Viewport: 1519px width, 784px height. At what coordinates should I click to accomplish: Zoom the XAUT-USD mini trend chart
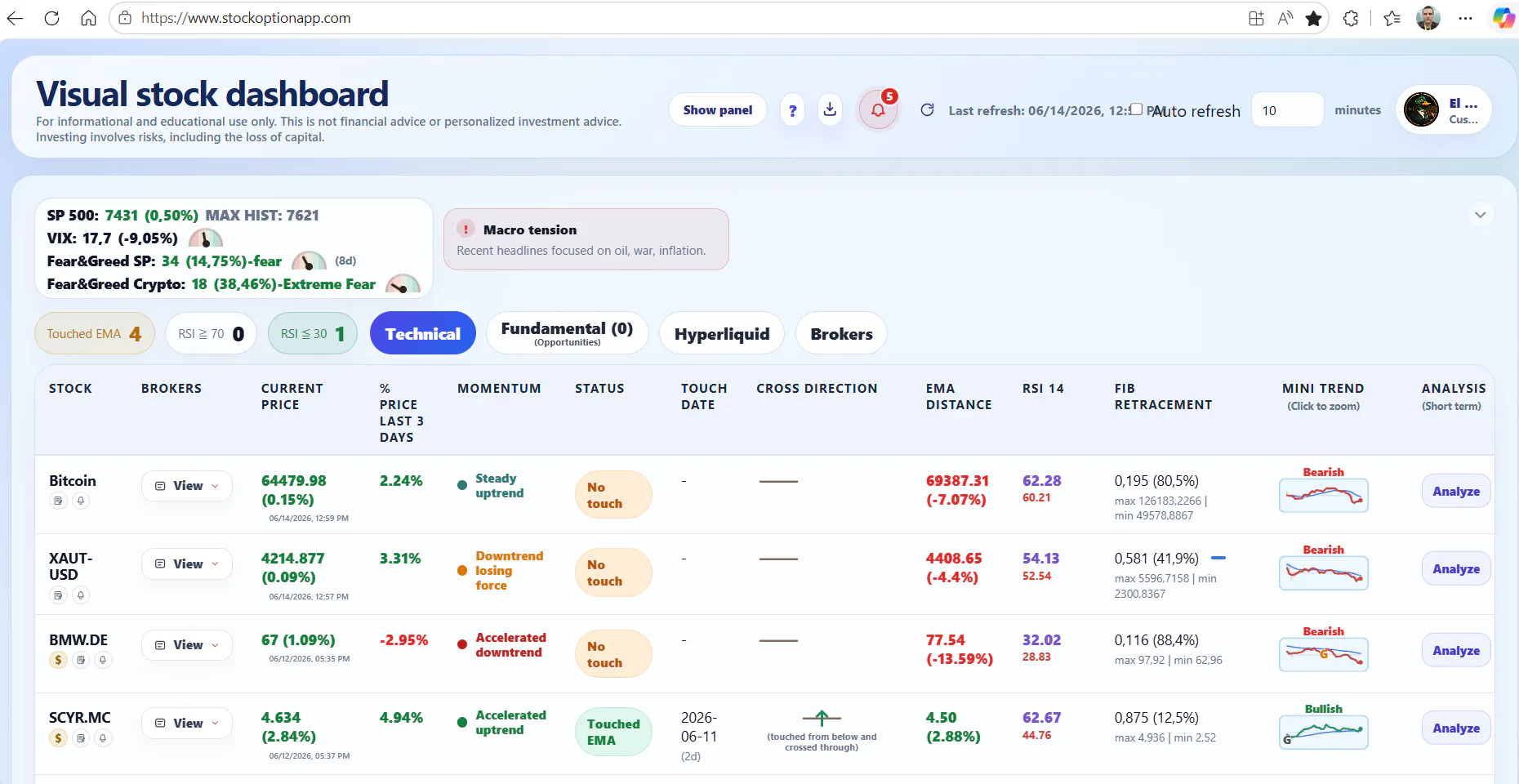click(x=1323, y=573)
